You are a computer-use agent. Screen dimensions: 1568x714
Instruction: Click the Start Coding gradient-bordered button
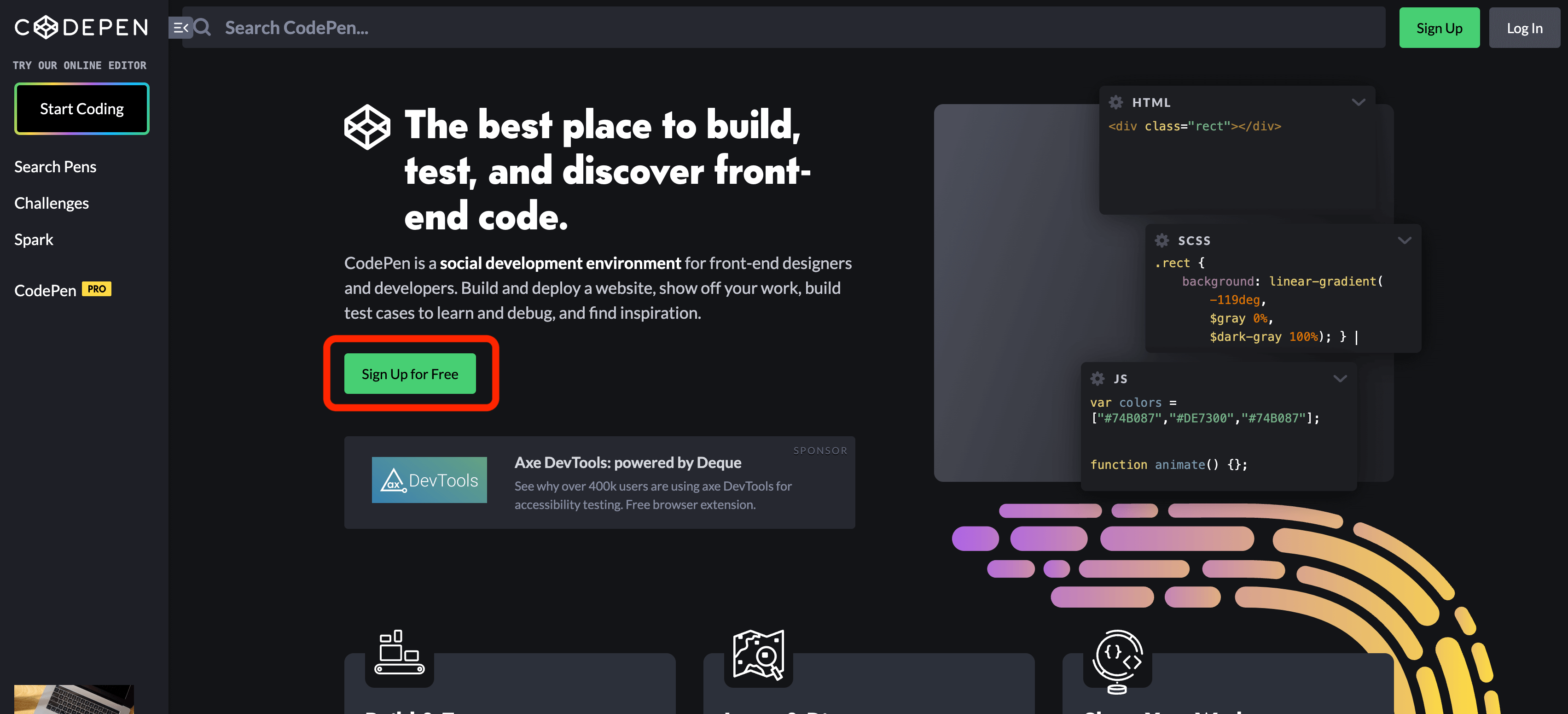pyautogui.click(x=81, y=108)
